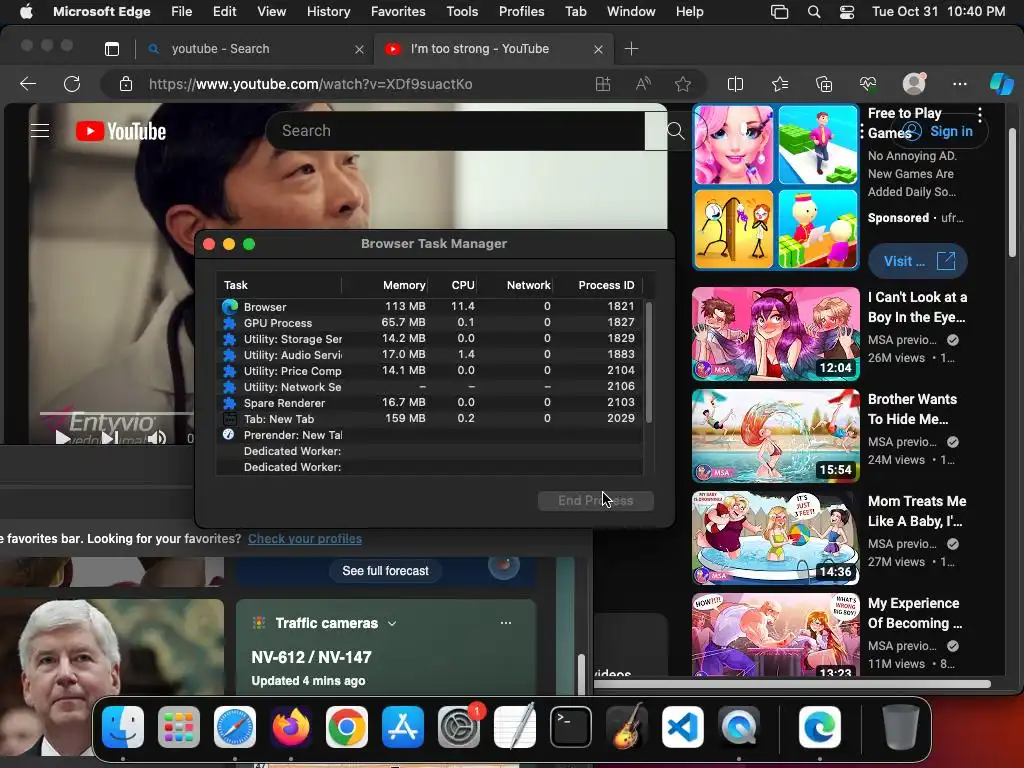Open I Can't Look at a Boy video title
This screenshot has width=1024, height=768.
coord(917,307)
